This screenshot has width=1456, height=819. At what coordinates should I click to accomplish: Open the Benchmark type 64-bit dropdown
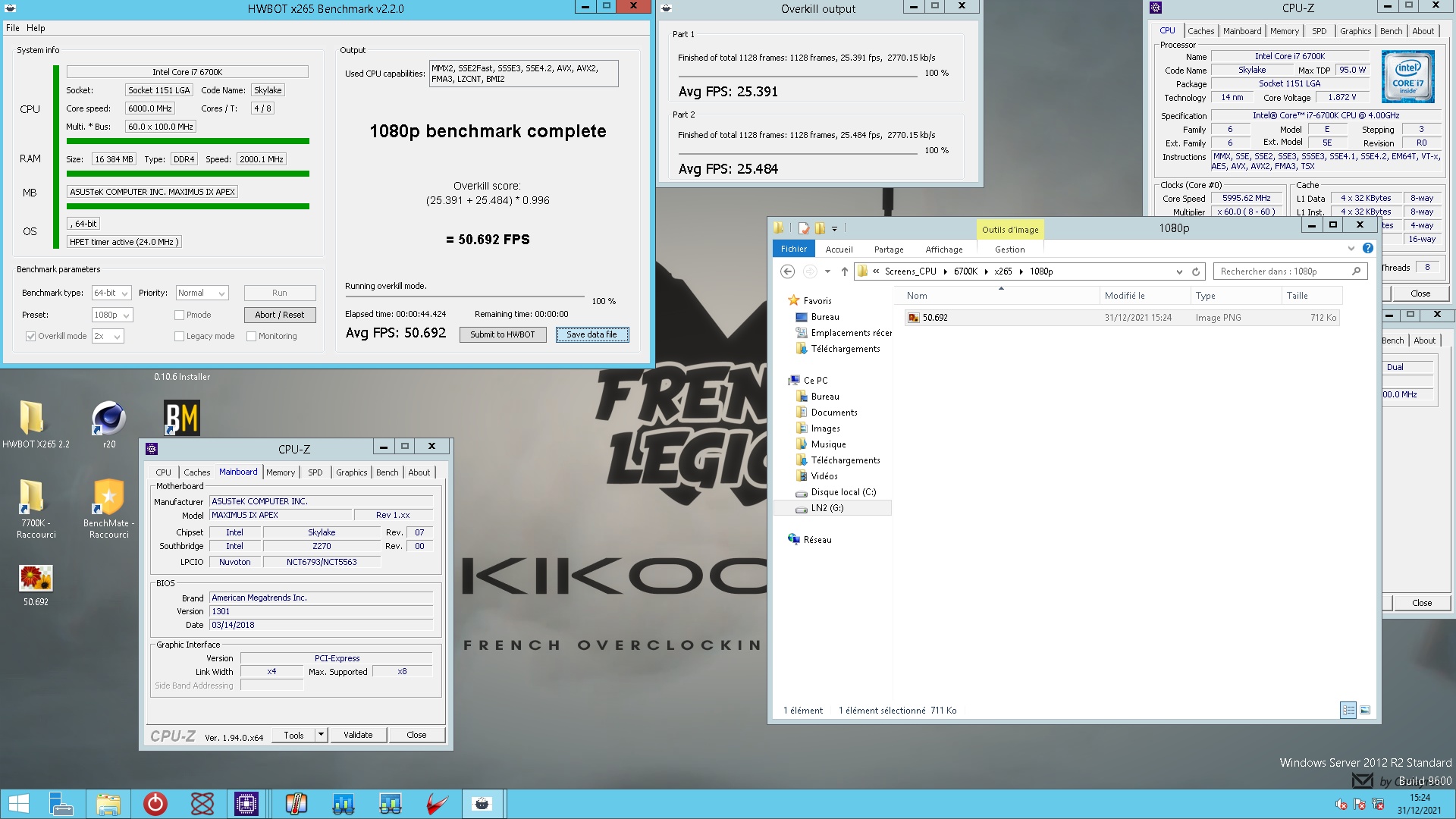[x=111, y=293]
